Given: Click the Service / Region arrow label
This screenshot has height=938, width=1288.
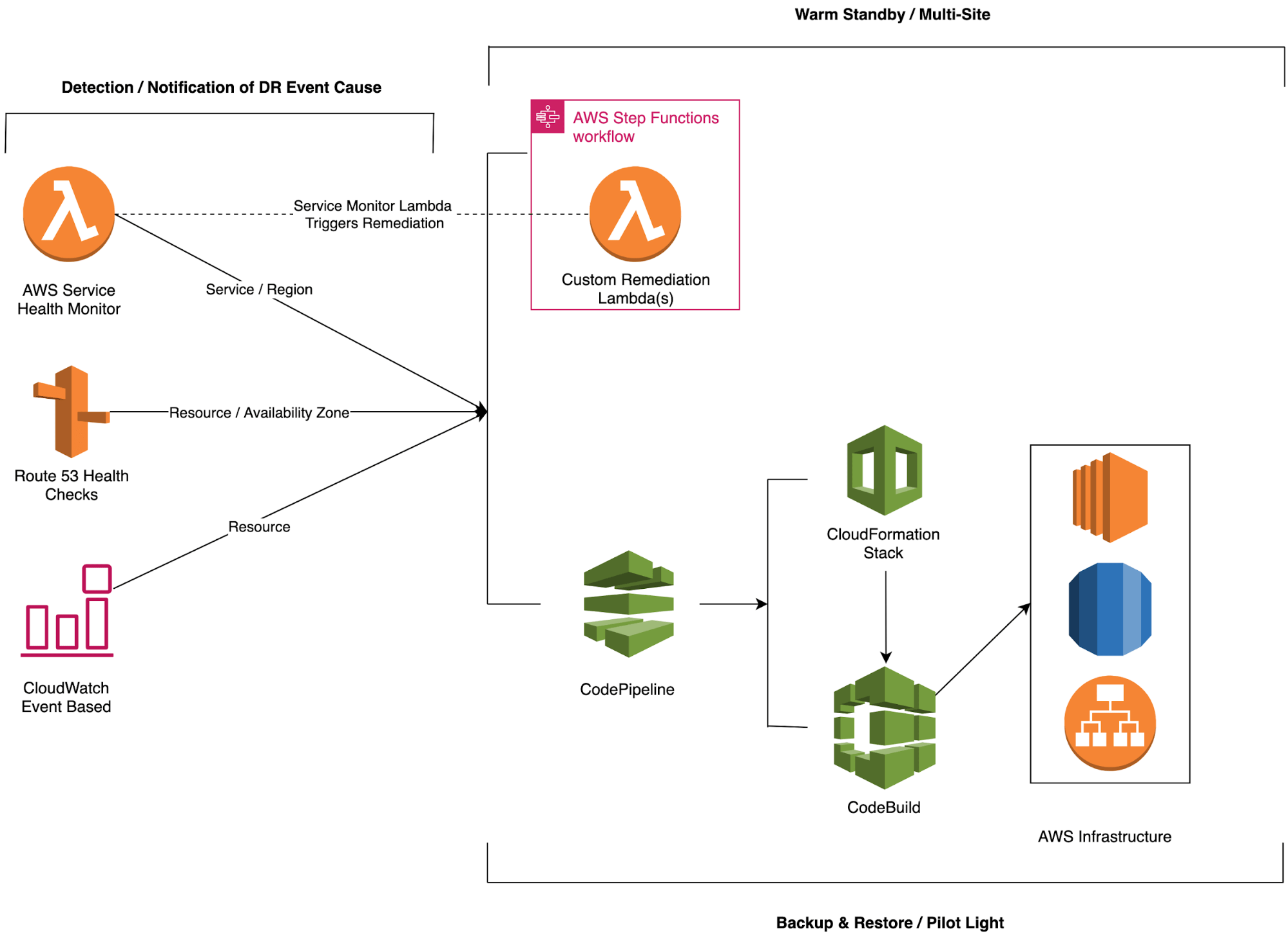Looking at the screenshot, I should [x=258, y=289].
